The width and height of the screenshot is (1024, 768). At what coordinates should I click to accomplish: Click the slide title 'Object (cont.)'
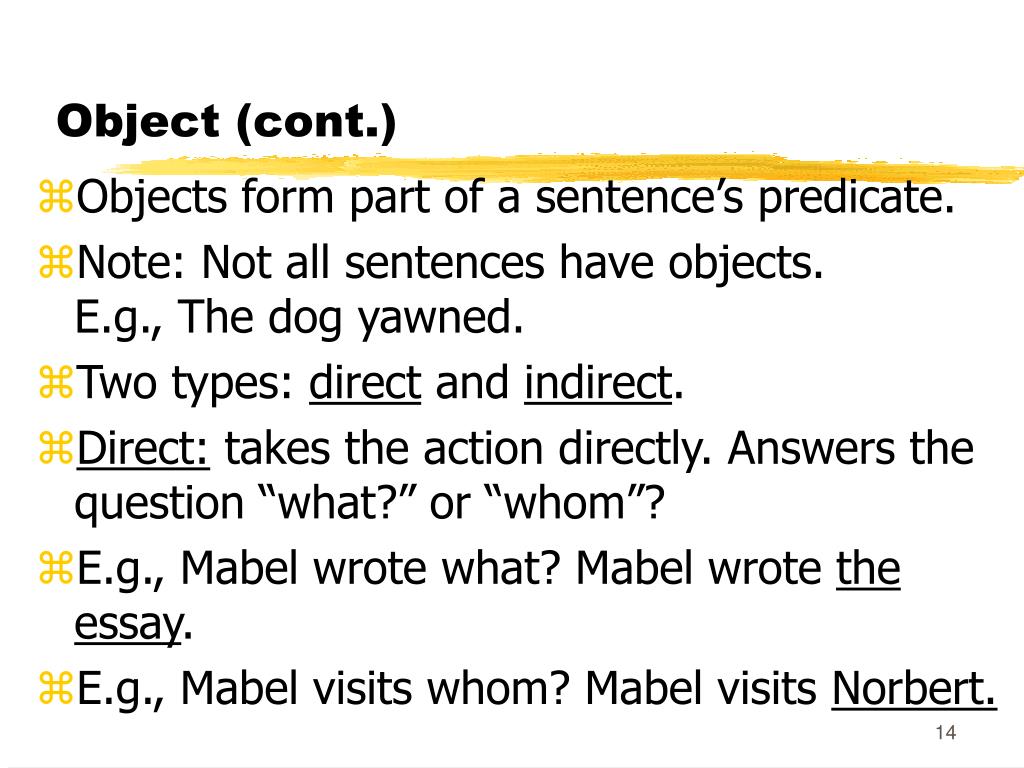pyautogui.click(x=227, y=122)
